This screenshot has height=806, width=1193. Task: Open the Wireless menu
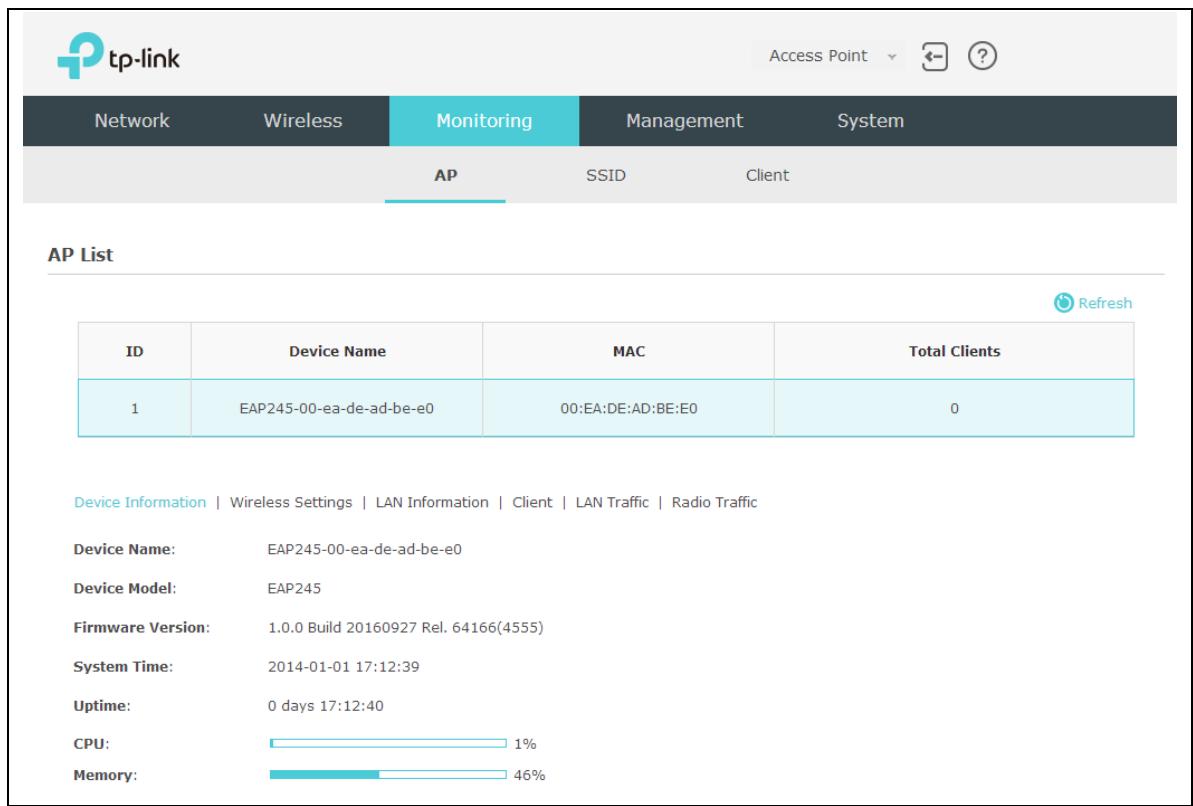(303, 120)
